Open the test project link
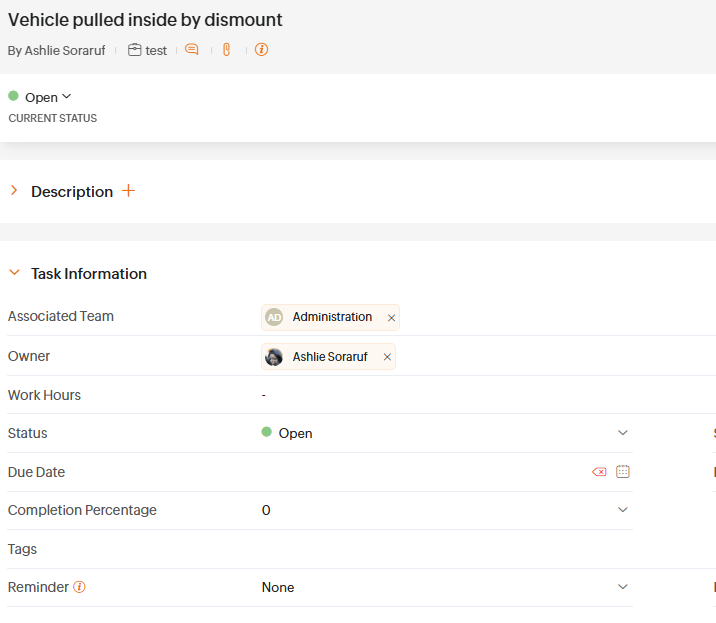 [x=156, y=50]
